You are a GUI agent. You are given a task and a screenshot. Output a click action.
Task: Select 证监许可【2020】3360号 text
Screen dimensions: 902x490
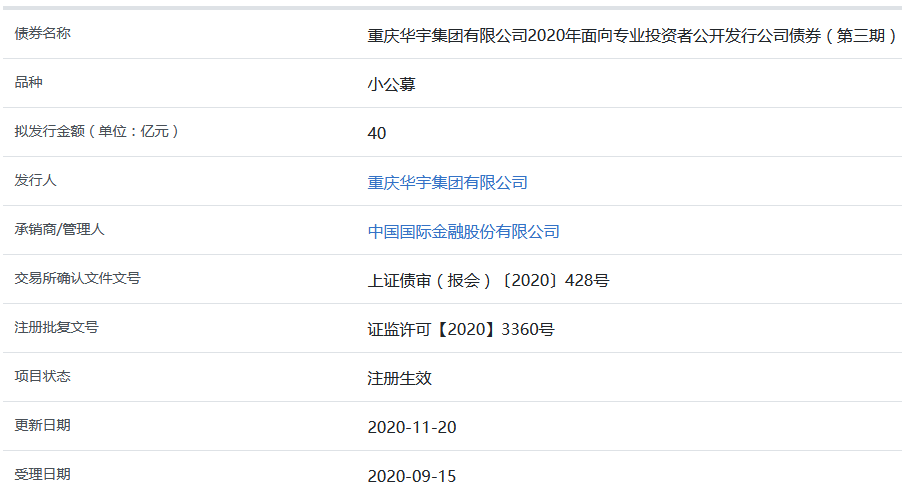pyautogui.click(x=461, y=329)
